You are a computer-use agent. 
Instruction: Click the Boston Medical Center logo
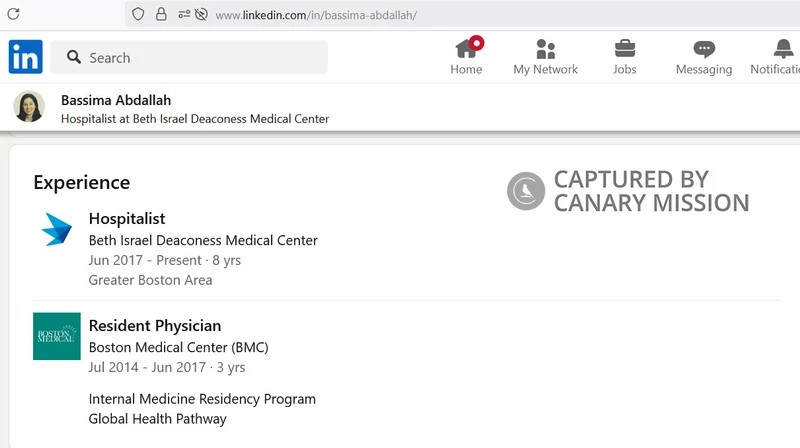click(57, 336)
